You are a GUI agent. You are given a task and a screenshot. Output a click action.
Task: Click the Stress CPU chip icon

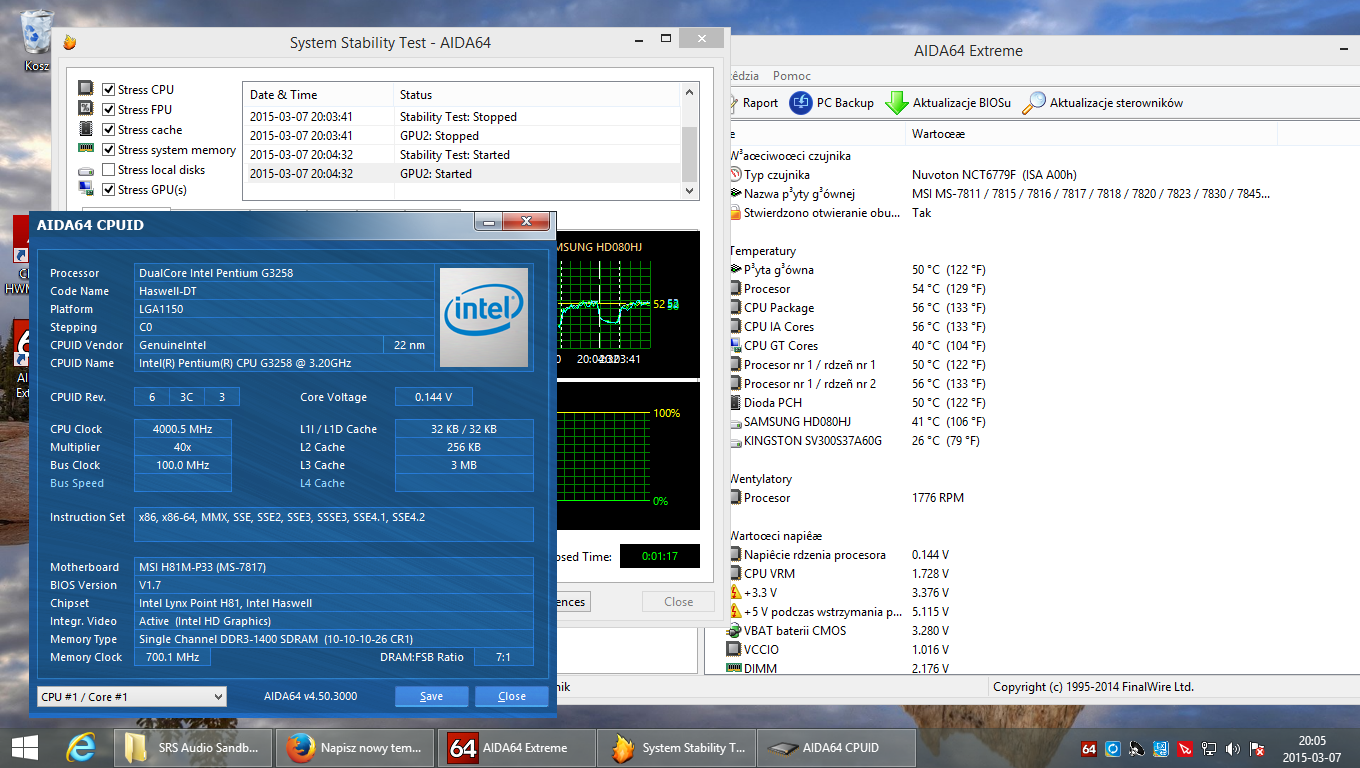pos(86,89)
